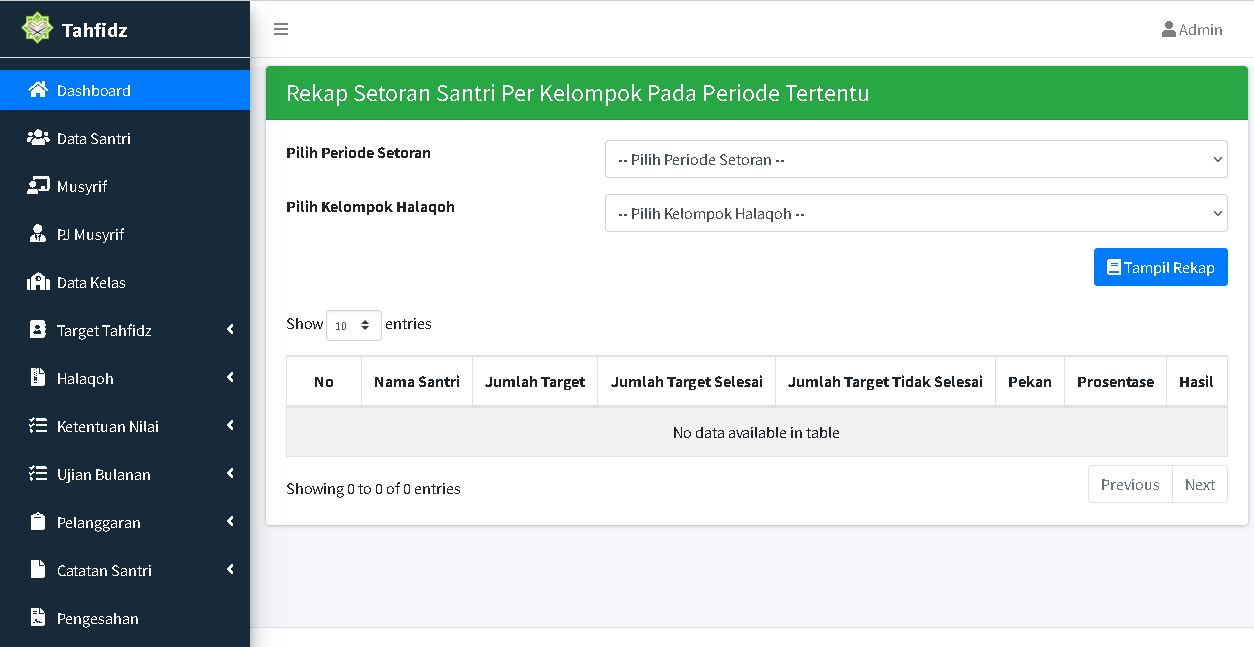1254x647 pixels.
Task: Click the Data Kelas school icon
Action: (x=38, y=282)
